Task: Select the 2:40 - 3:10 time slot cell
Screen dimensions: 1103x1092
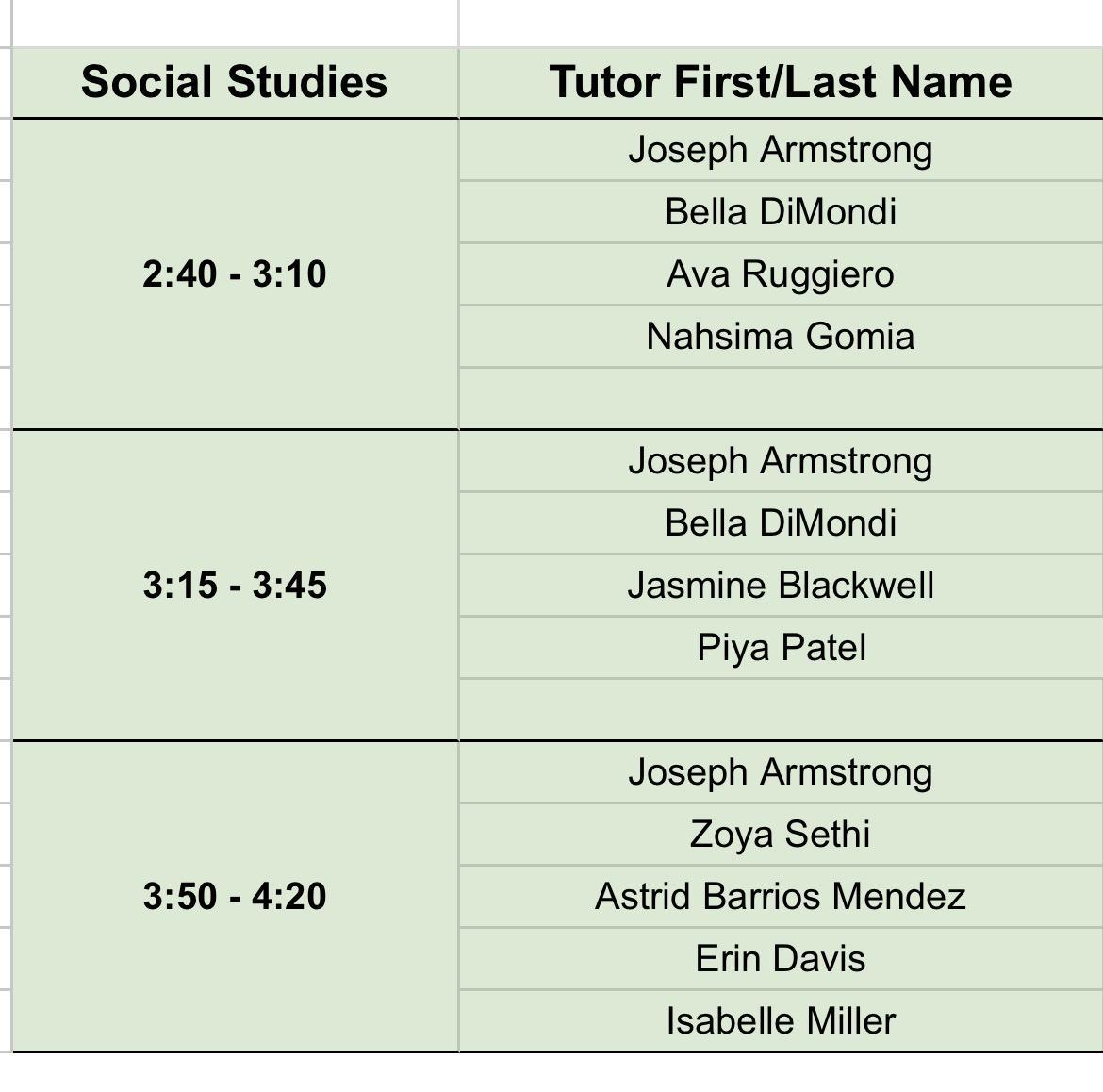Action: click(x=235, y=274)
